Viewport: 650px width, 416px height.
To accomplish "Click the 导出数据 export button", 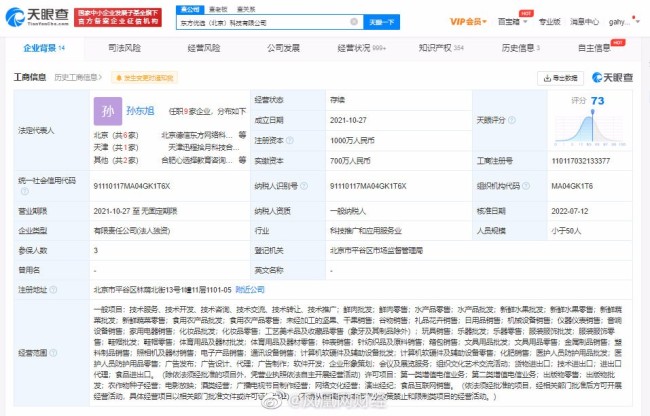I will point(560,78).
